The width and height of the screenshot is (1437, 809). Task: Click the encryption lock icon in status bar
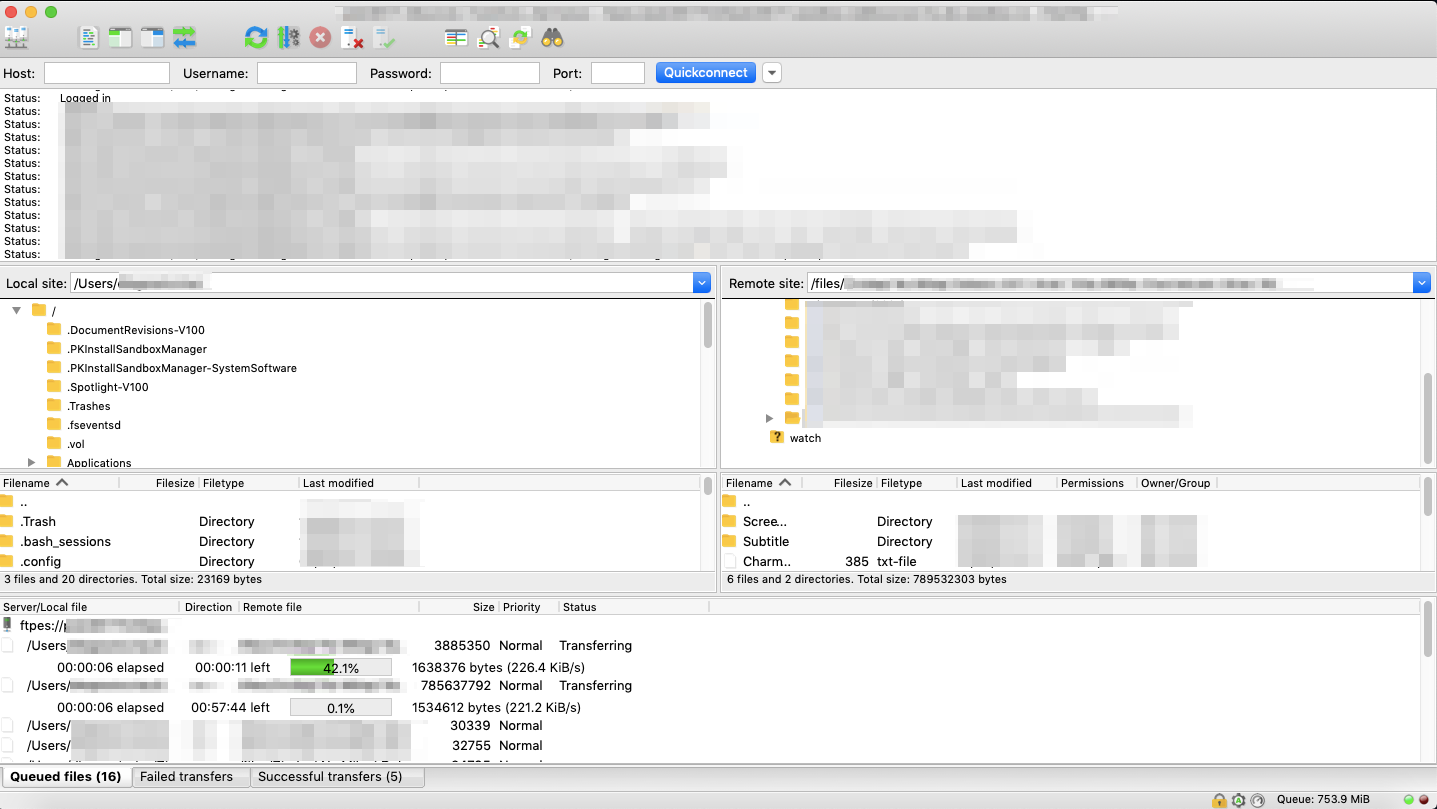1219,800
